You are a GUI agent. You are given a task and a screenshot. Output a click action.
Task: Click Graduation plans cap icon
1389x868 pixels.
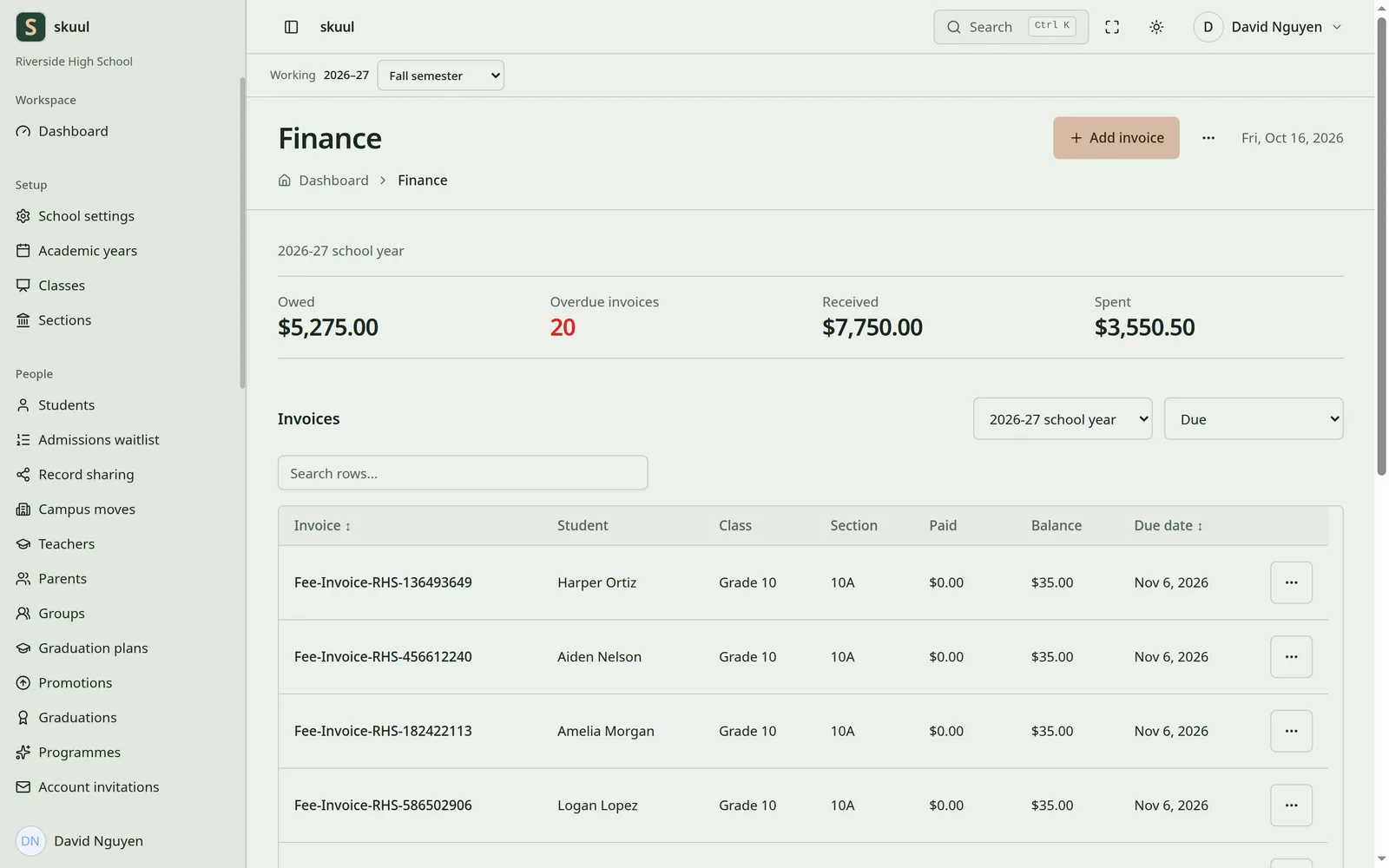tap(23, 648)
